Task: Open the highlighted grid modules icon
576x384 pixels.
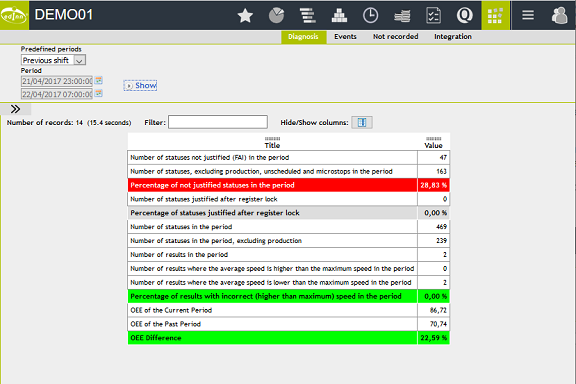Action: pos(496,15)
